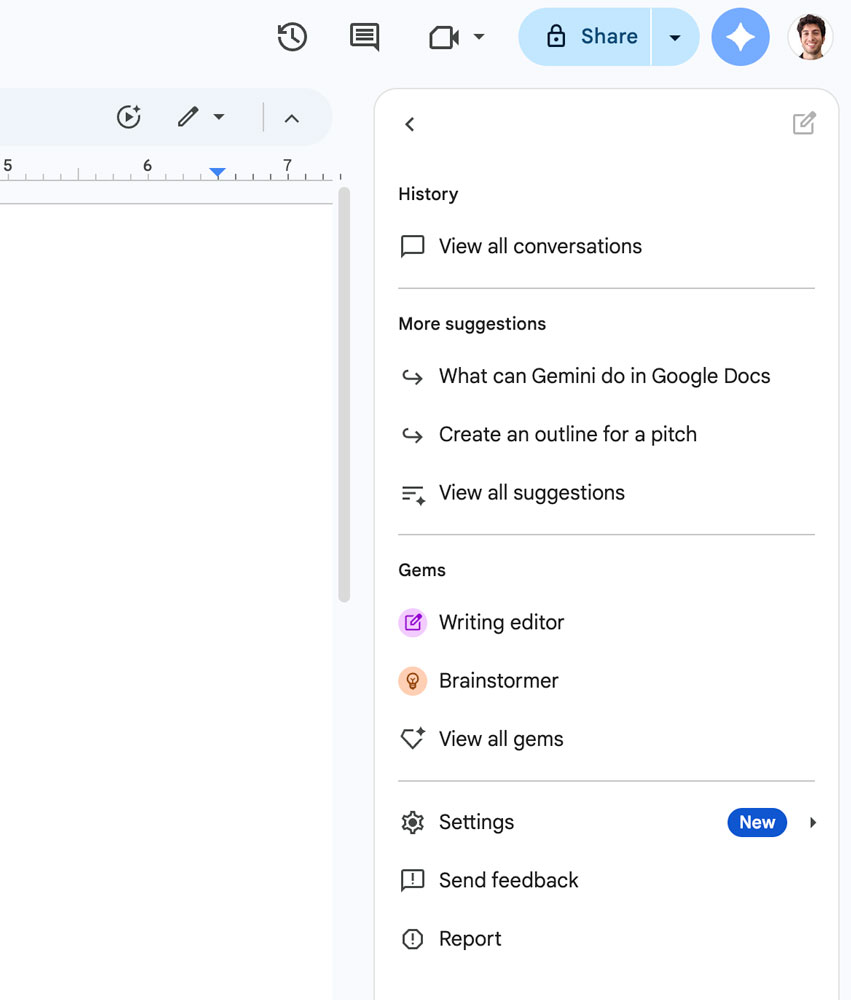Click the play with sparkle toolbar icon
851x1000 pixels.
(x=128, y=117)
